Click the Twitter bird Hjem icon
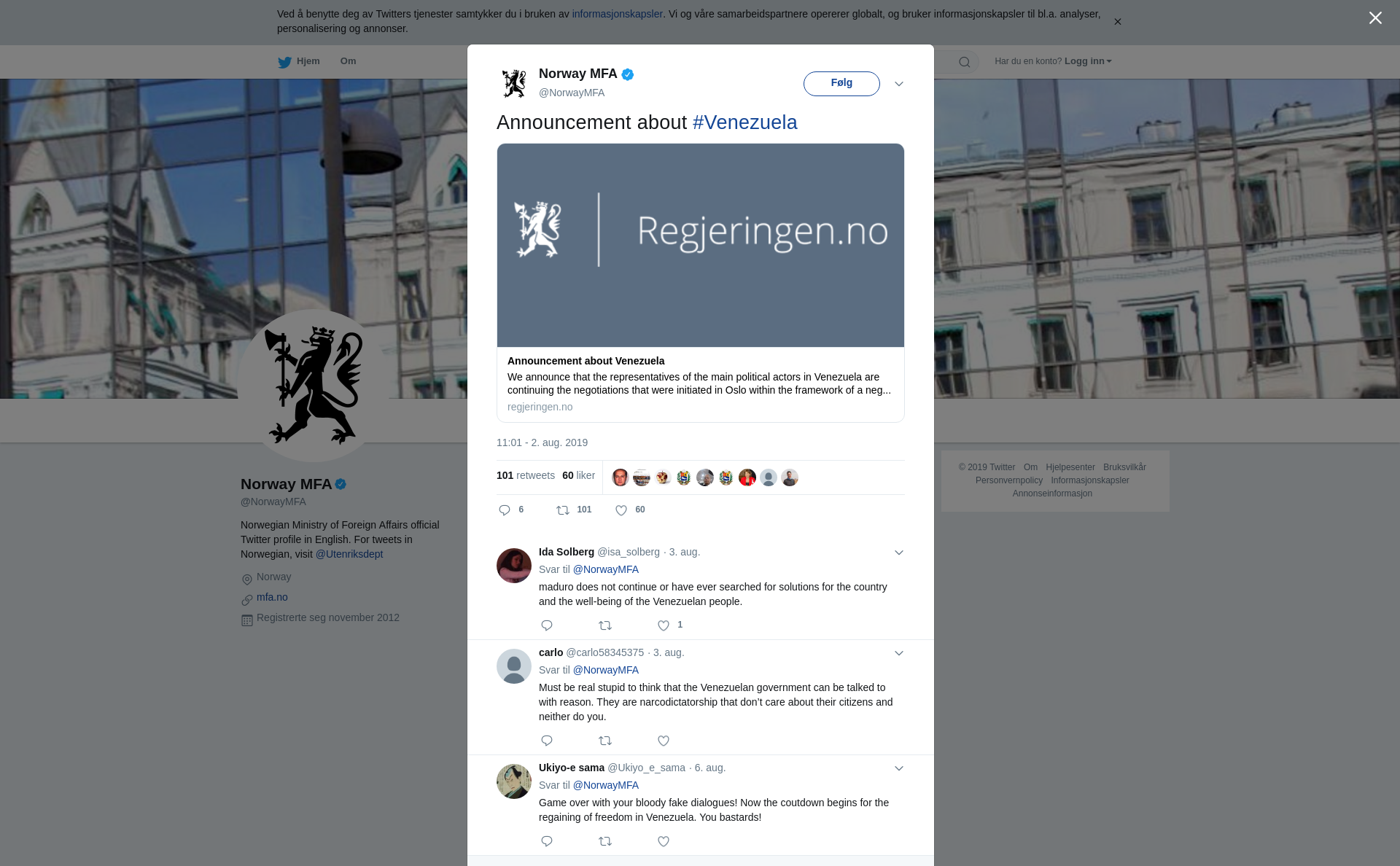This screenshot has height=866, width=1400. [x=285, y=62]
